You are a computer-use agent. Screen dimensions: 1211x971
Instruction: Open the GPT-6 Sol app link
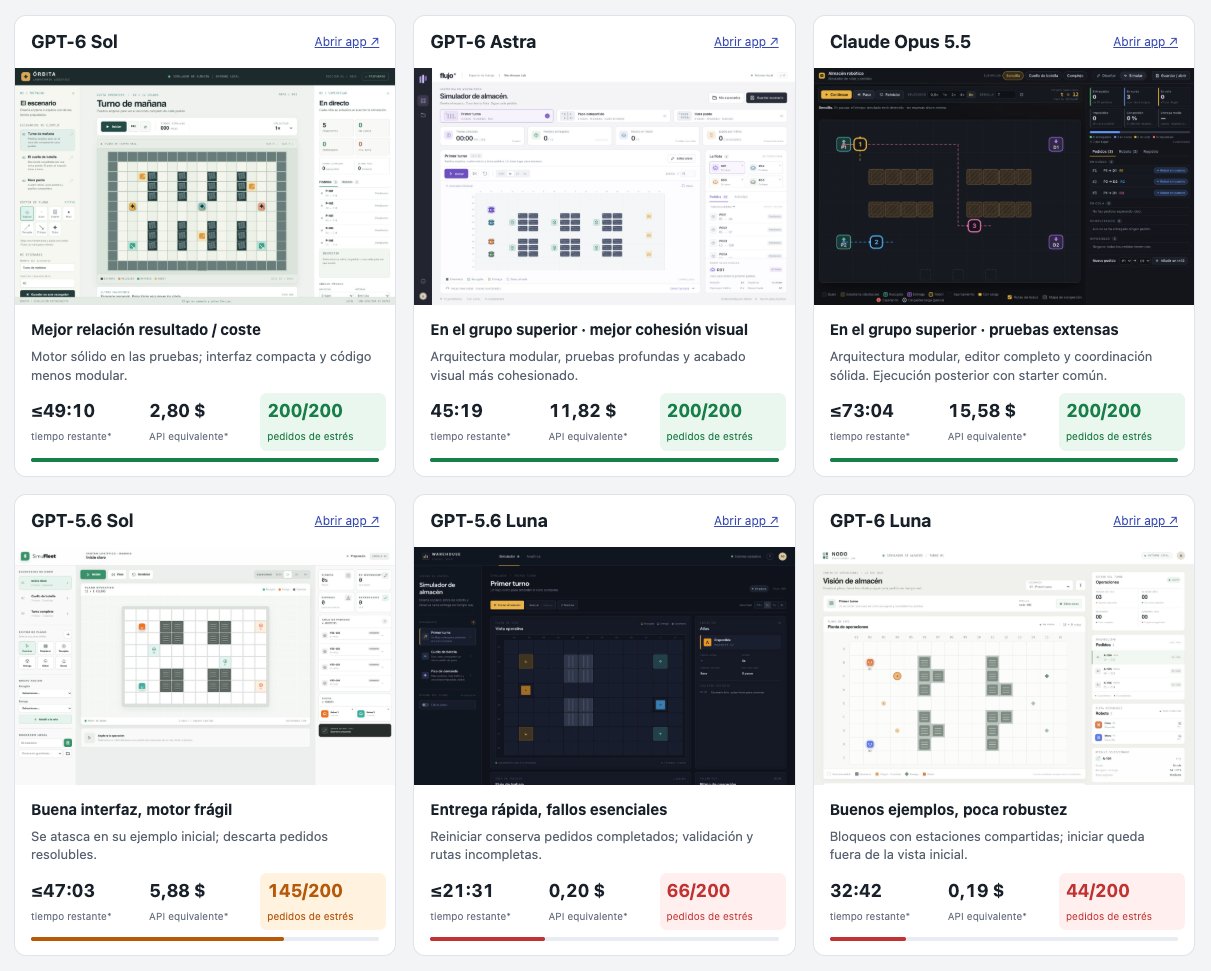coord(347,42)
